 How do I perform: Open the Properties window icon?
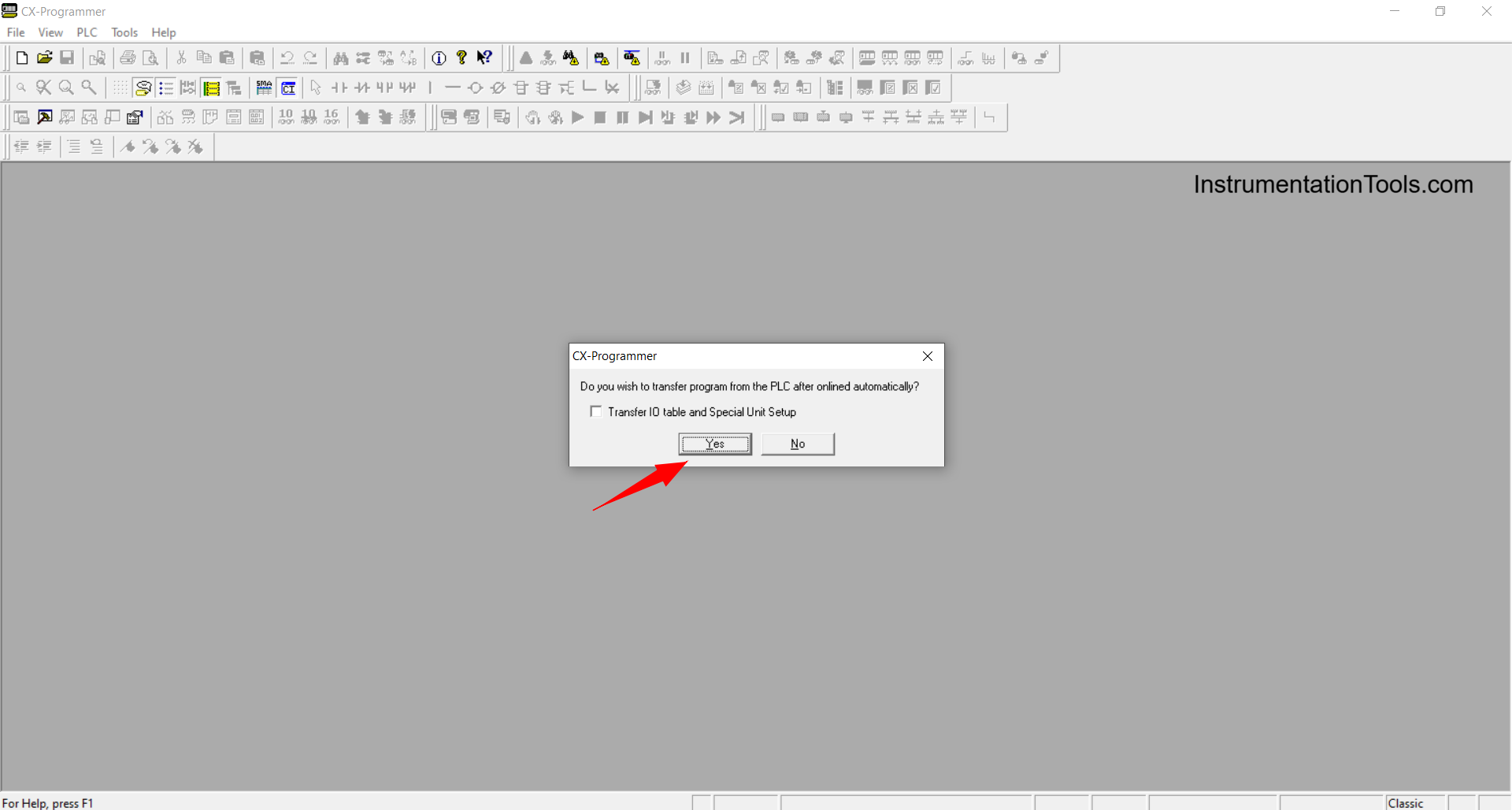(x=135, y=117)
